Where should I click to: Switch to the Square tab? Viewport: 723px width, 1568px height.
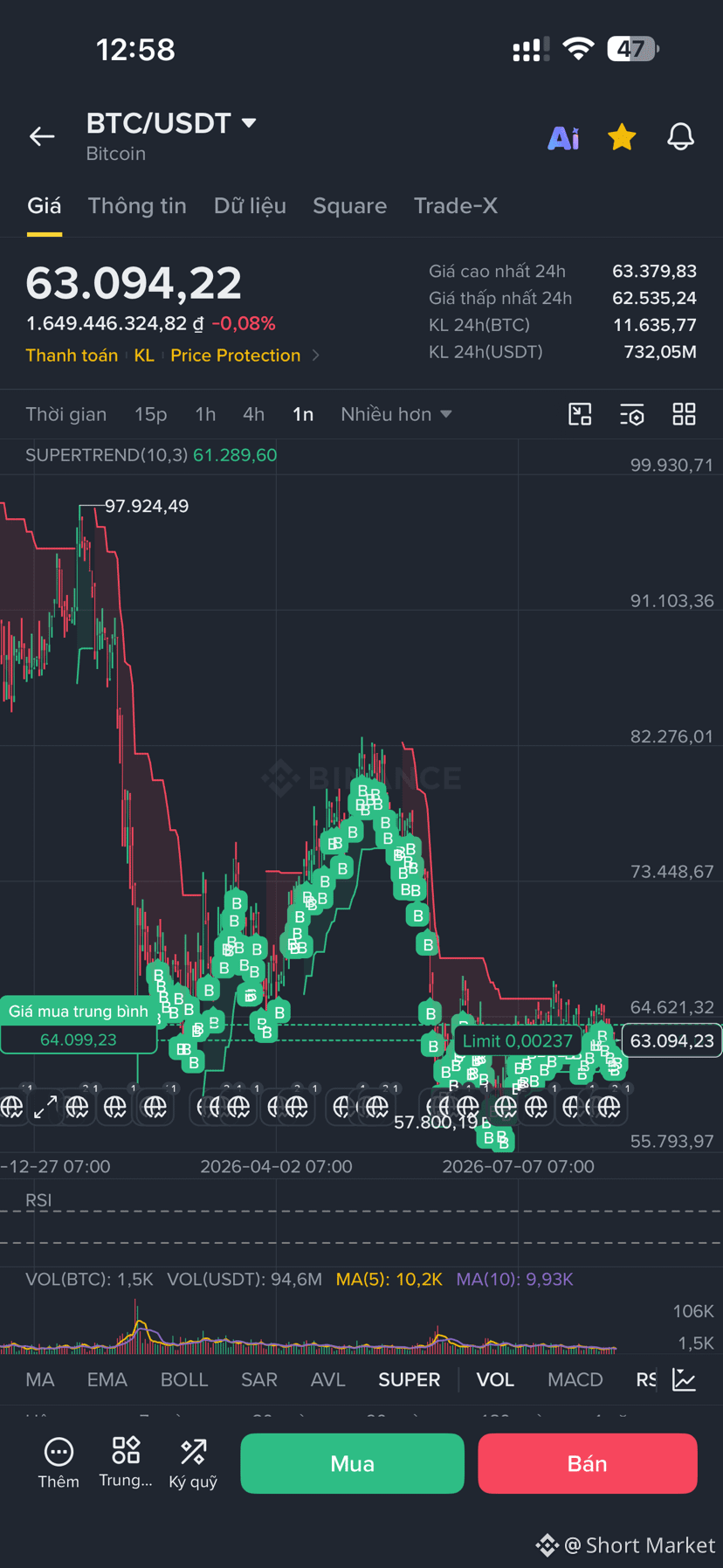(350, 206)
